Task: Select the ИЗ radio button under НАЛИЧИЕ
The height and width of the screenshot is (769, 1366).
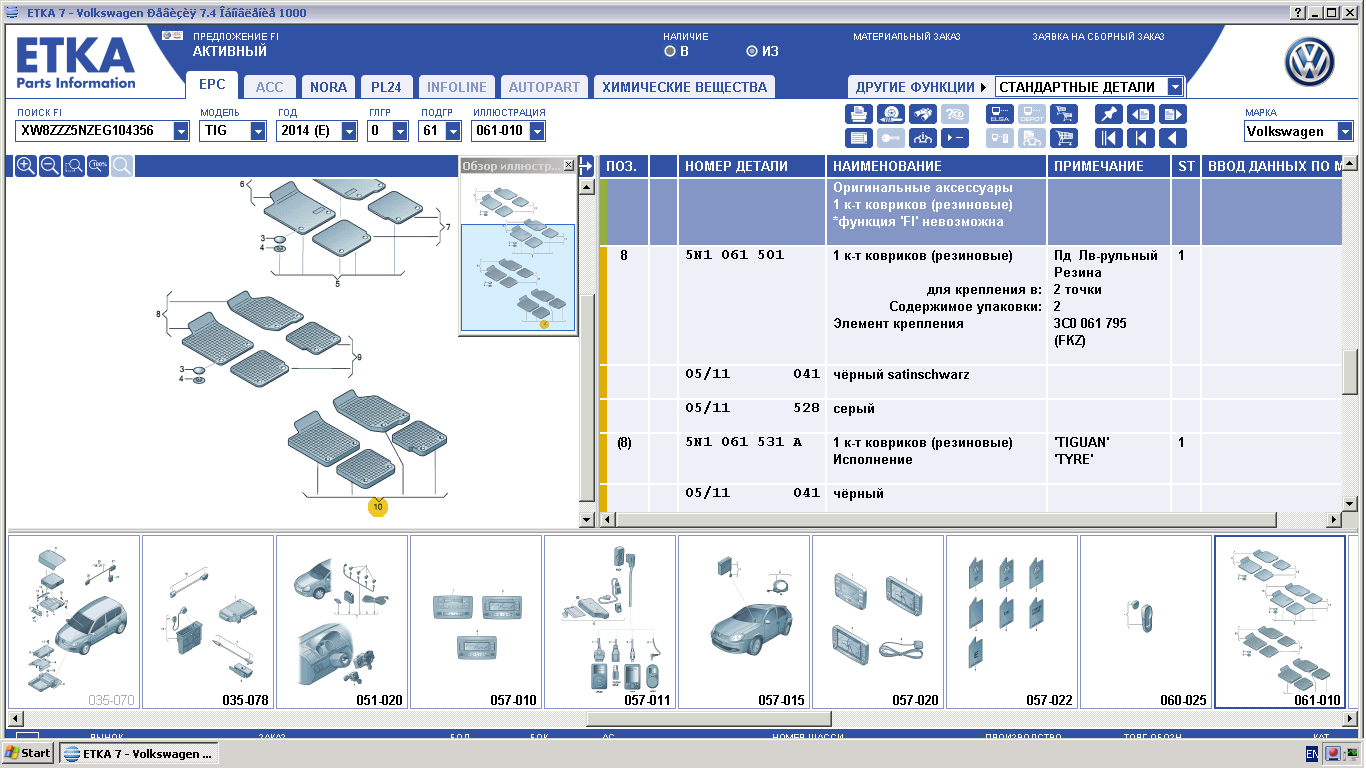Action: click(752, 51)
